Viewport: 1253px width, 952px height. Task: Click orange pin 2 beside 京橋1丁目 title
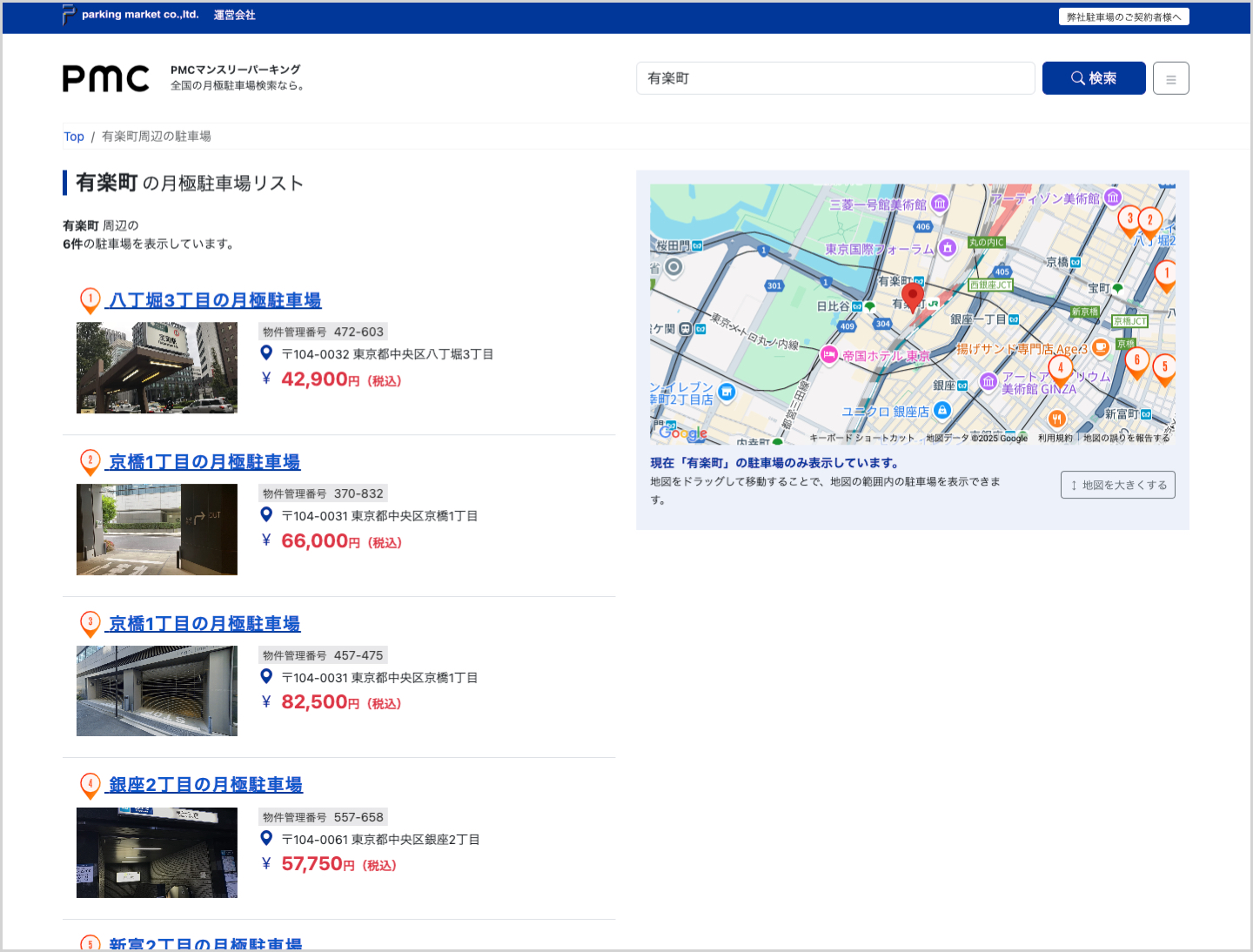click(x=90, y=462)
